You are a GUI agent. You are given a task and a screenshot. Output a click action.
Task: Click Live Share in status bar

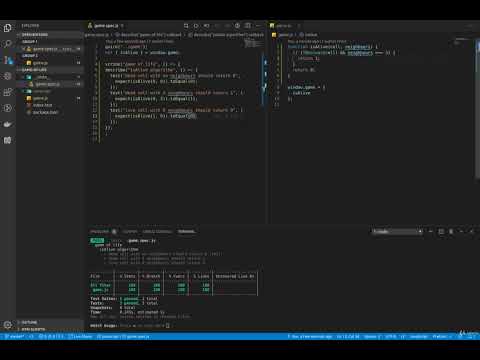pyautogui.click(x=80, y=336)
